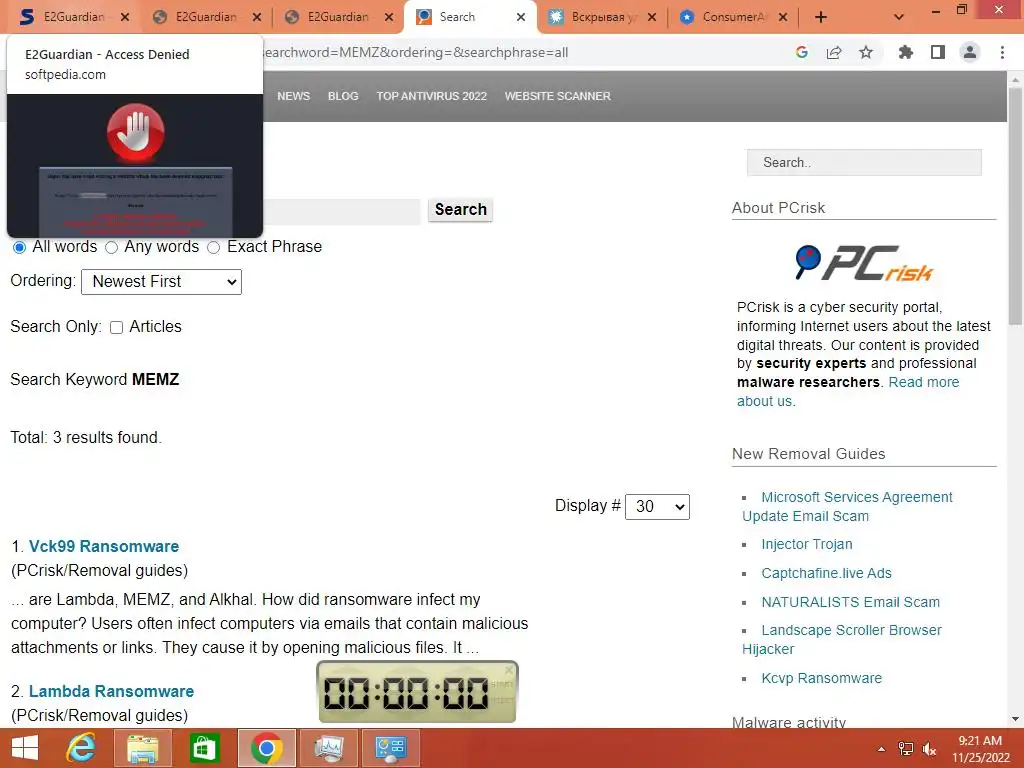Open the tab search chevron

pos(899,17)
